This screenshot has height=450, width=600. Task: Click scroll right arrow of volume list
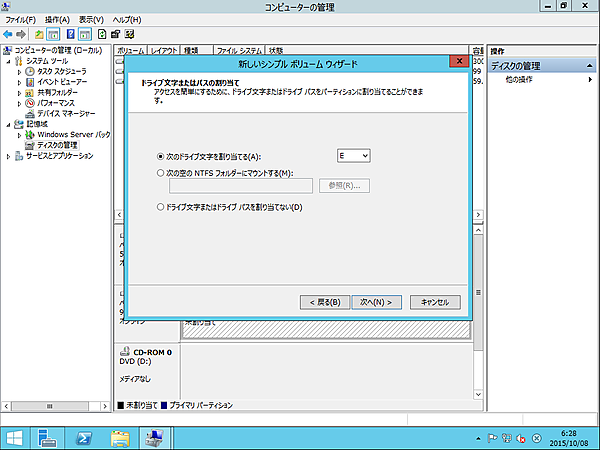(478, 215)
